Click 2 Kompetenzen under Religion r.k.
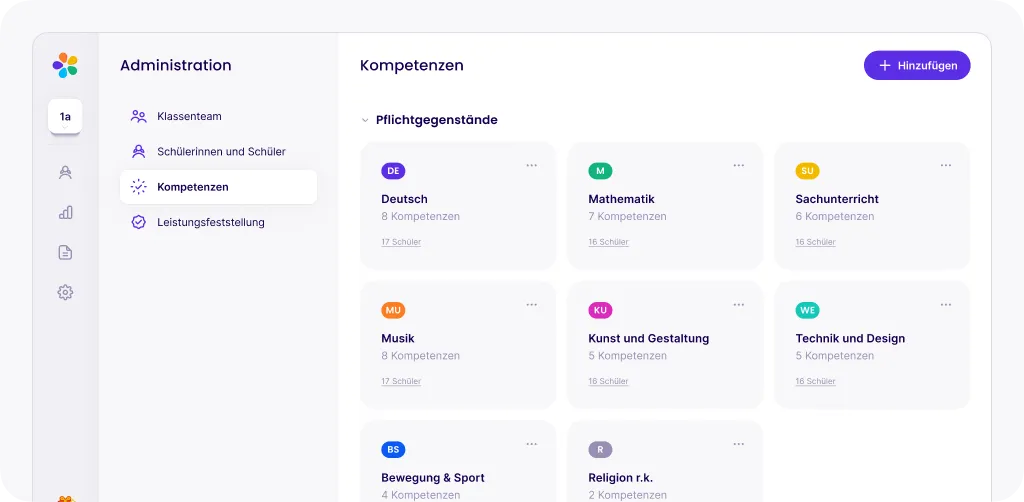The height and width of the screenshot is (502, 1024). pos(628,495)
